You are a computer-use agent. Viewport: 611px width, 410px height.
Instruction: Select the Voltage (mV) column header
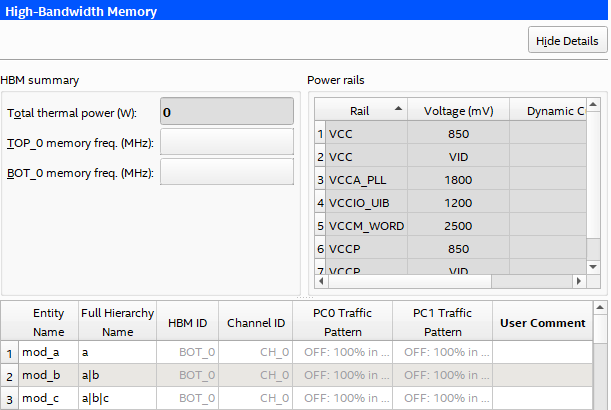coord(459,110)
